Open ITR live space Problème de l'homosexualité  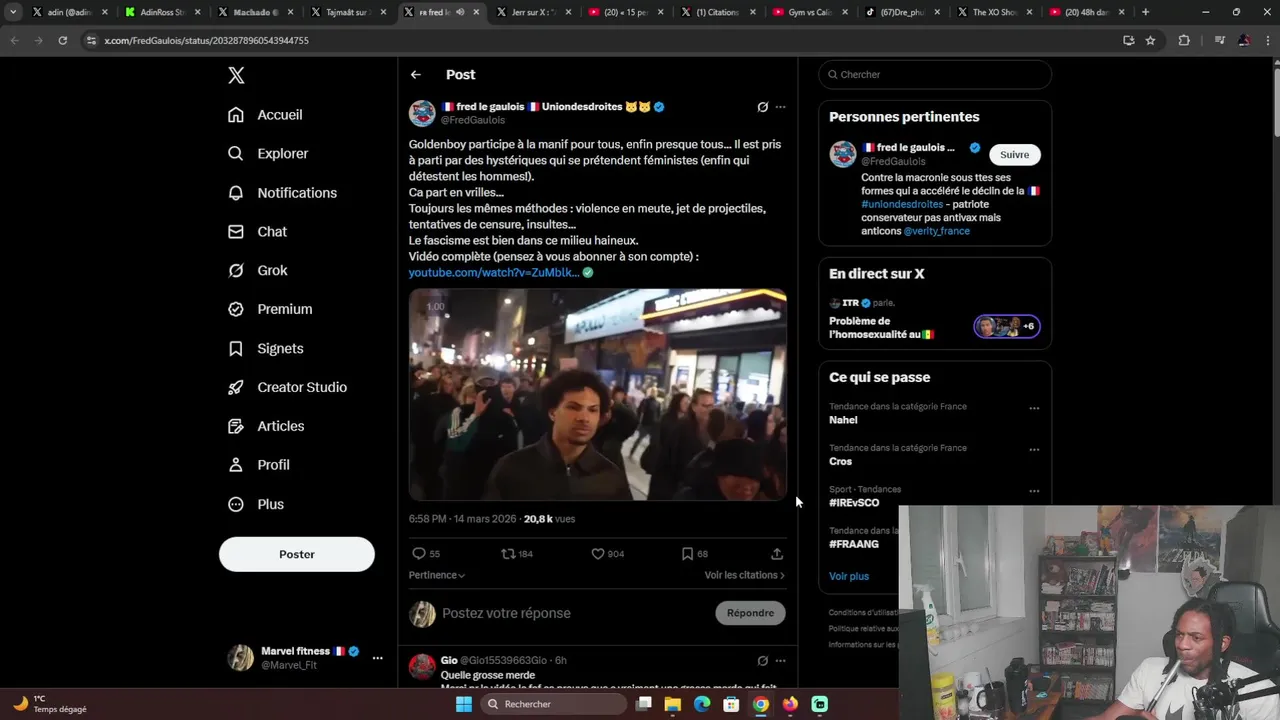pyautogui.click(x=935, y=320)
